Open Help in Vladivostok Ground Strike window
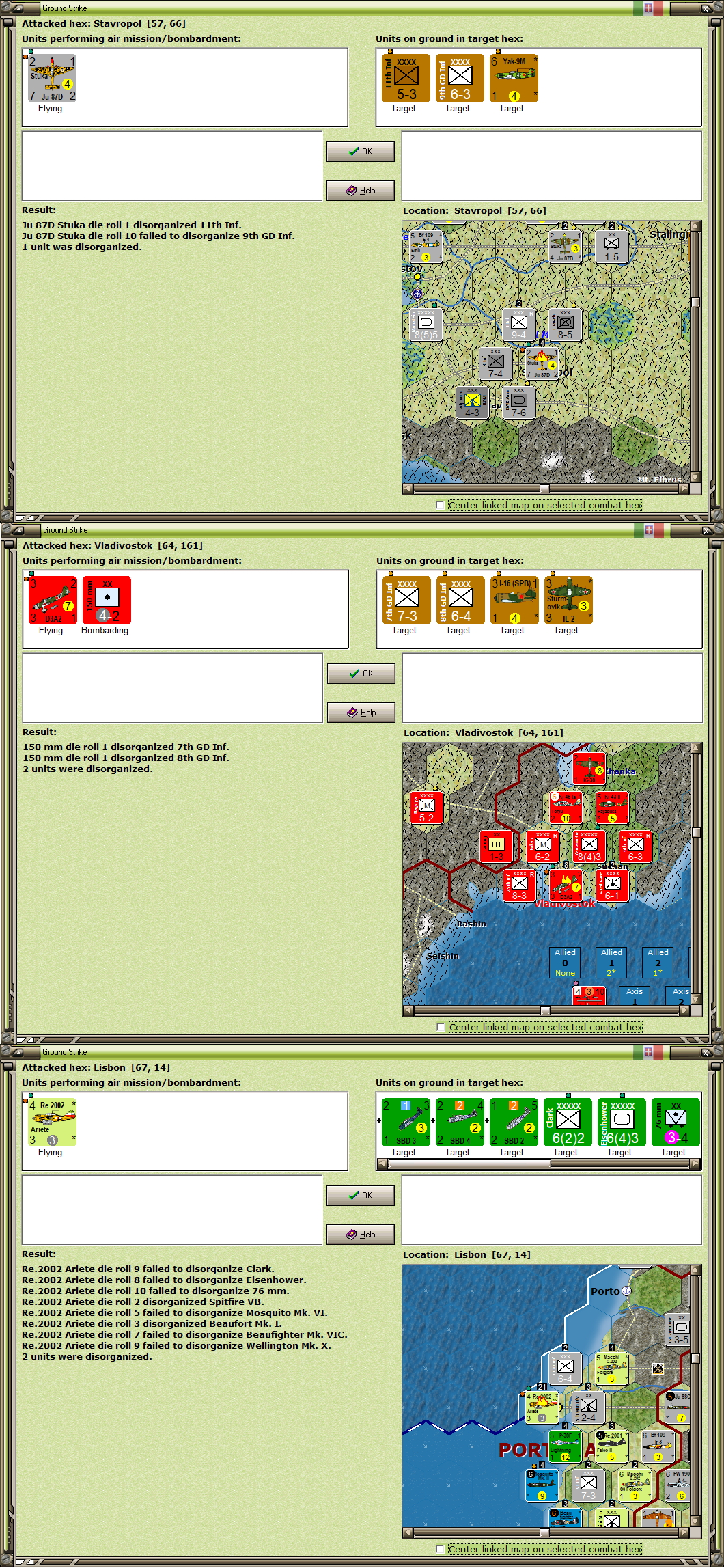 [361, 713]
